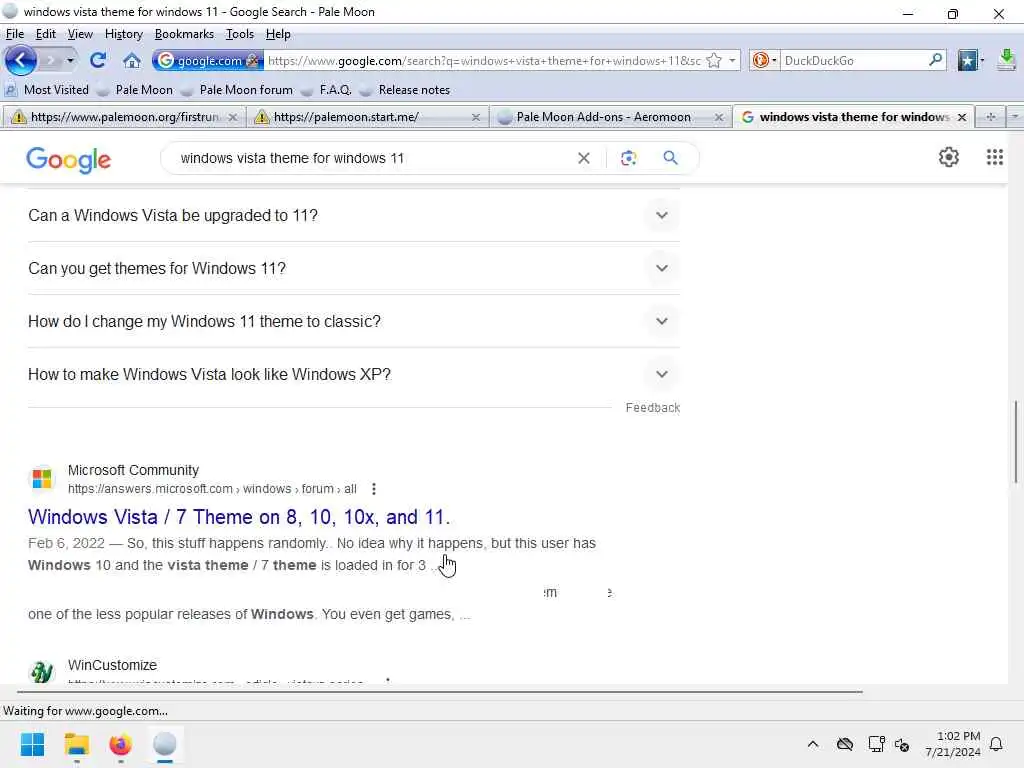Open the Edit menu
This screenshot has width=1024, height=768.
(45, 34)
